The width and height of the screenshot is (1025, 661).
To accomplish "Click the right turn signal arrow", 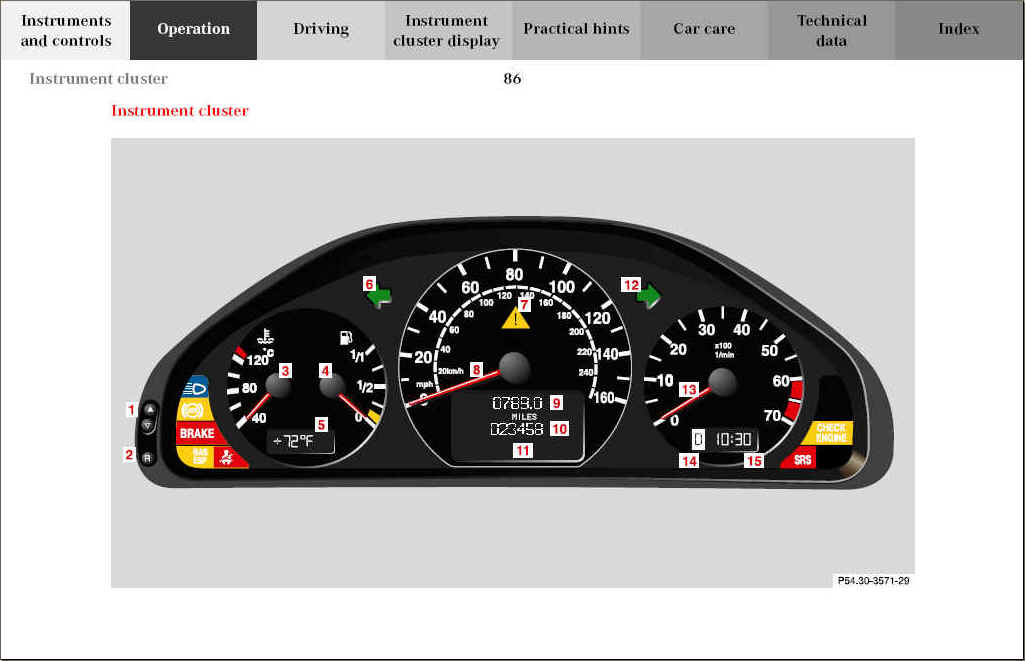I will [x=651, y=295].
